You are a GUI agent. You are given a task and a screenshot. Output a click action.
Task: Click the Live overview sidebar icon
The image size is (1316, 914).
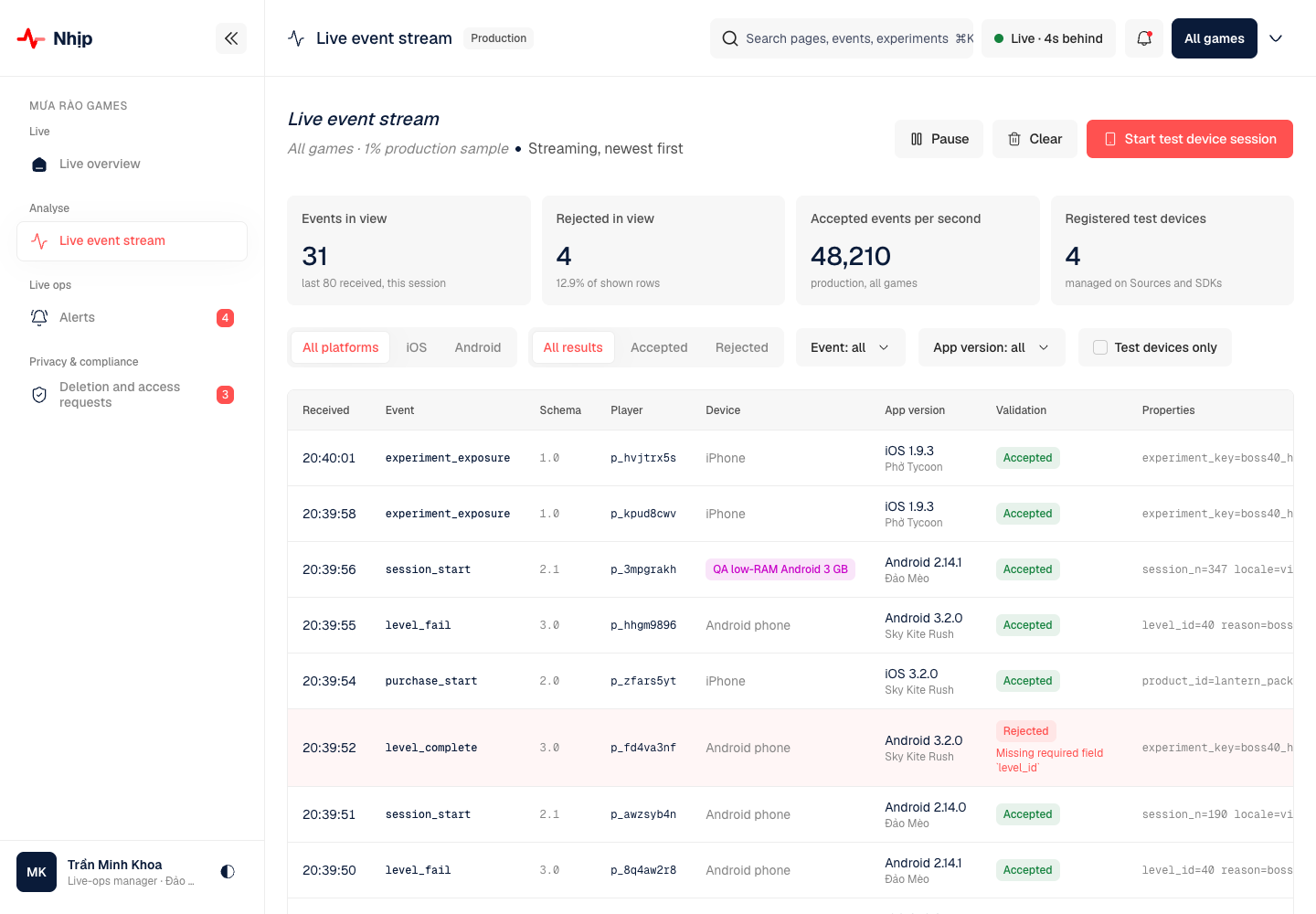coord(39,165)
